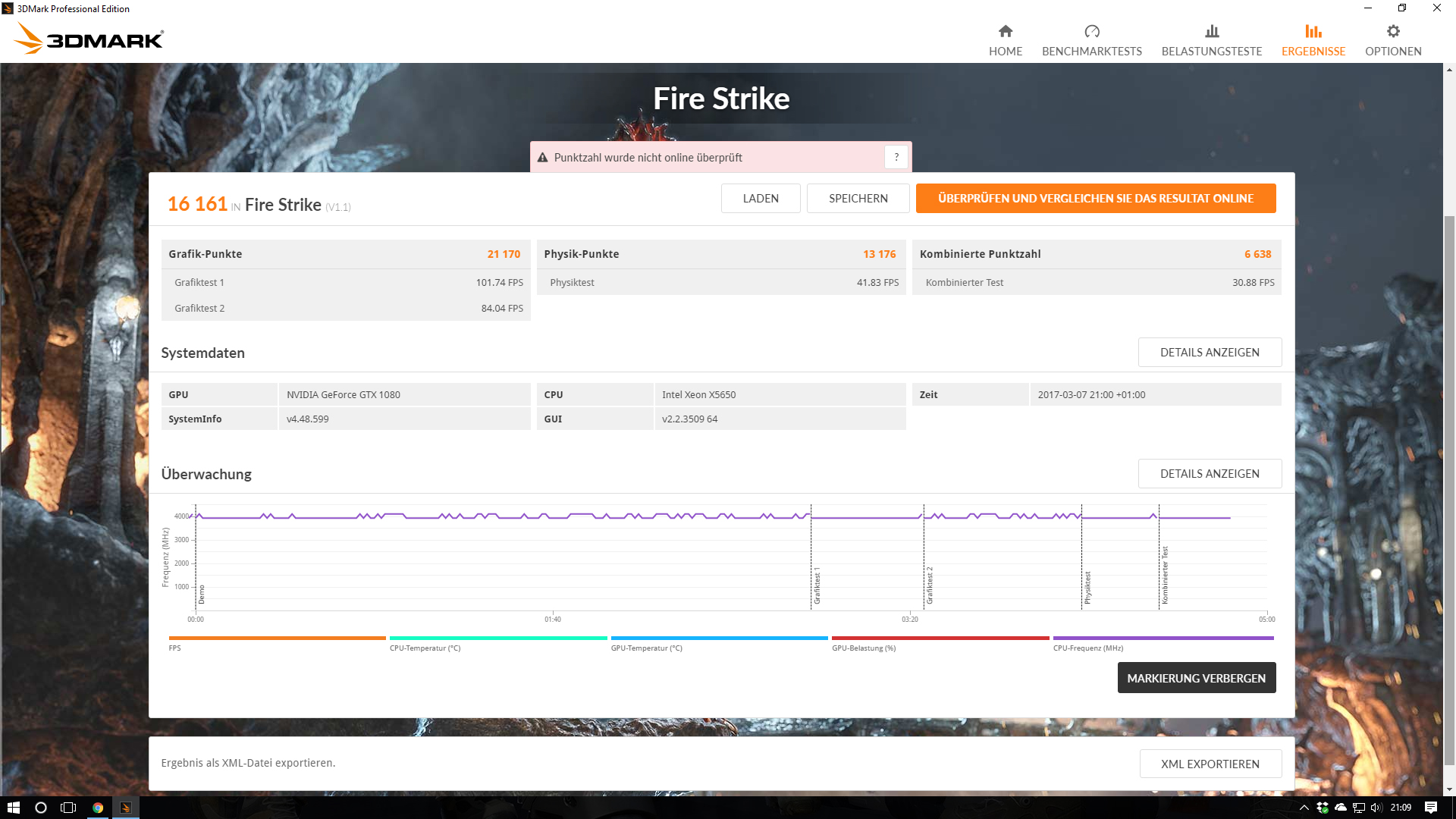Show hidden system tray icons chevron

pos(1304,808)
